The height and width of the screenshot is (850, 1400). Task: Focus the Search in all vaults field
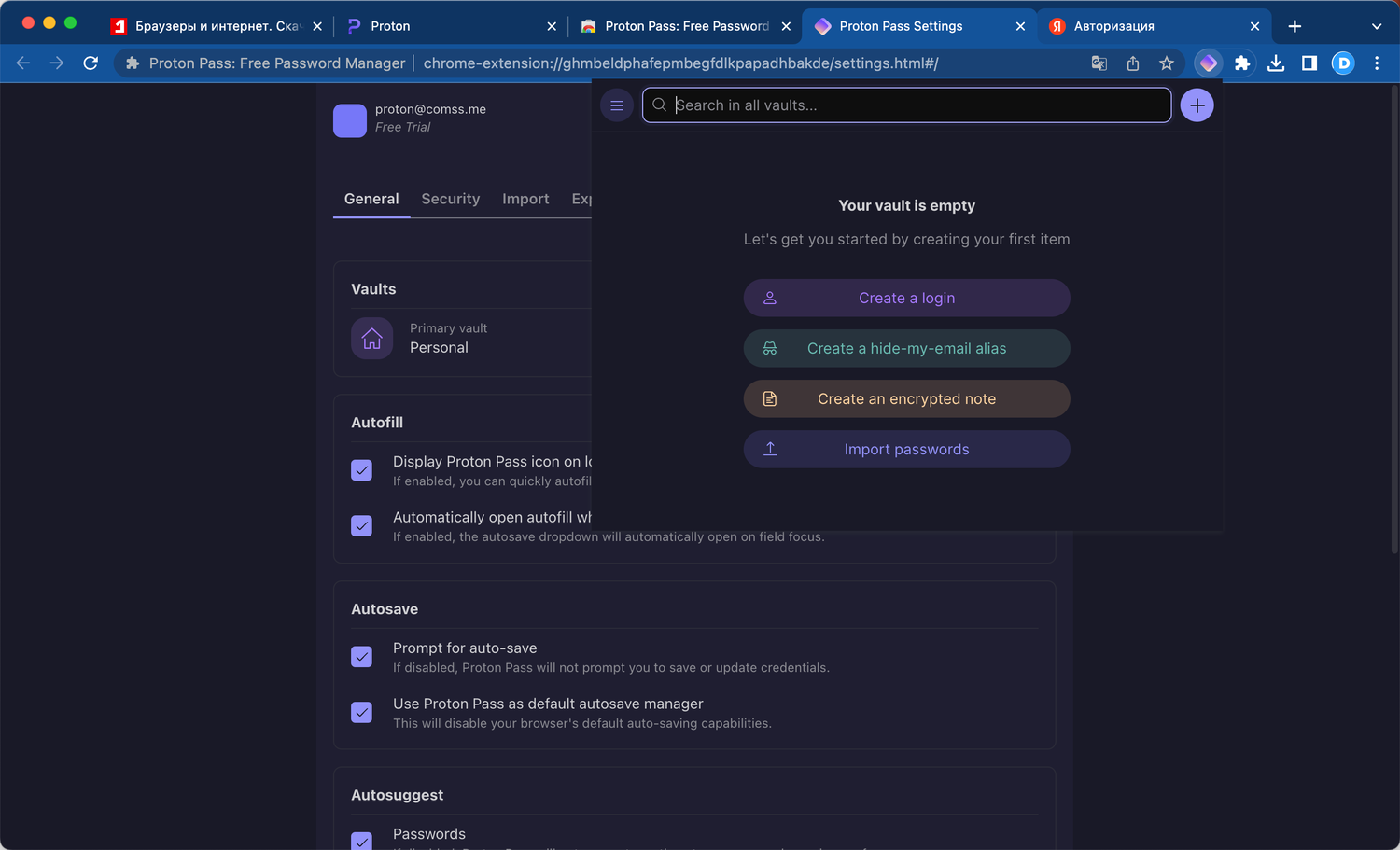[x=907, y=105]
